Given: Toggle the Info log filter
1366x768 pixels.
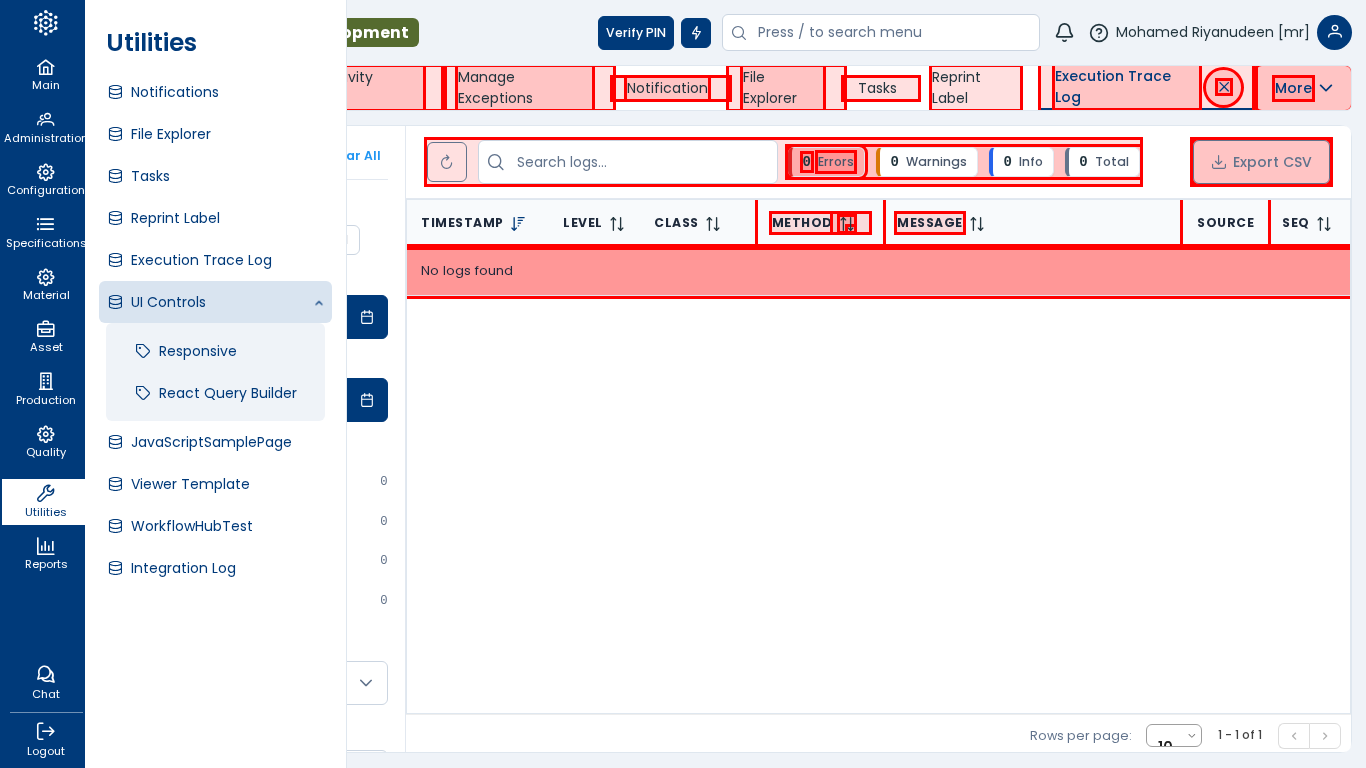Looking at the screenshot, I should 1022,162.
